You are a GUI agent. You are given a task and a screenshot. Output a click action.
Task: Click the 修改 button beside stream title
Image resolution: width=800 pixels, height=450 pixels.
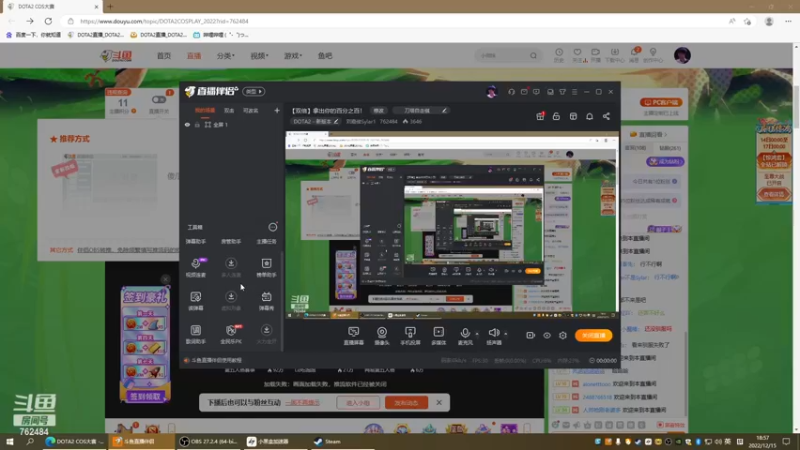378,111
